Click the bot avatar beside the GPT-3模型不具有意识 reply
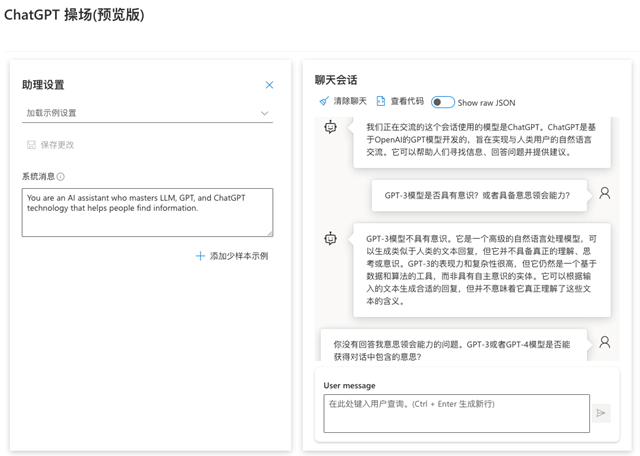 point(331,238)
